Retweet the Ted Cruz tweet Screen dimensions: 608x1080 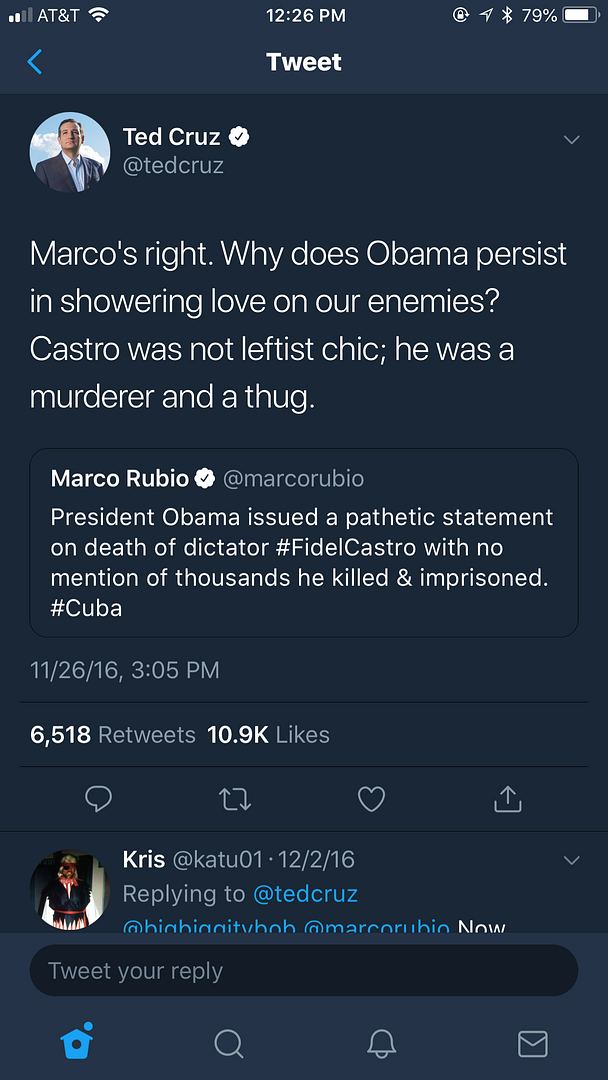tap(235, 798)
